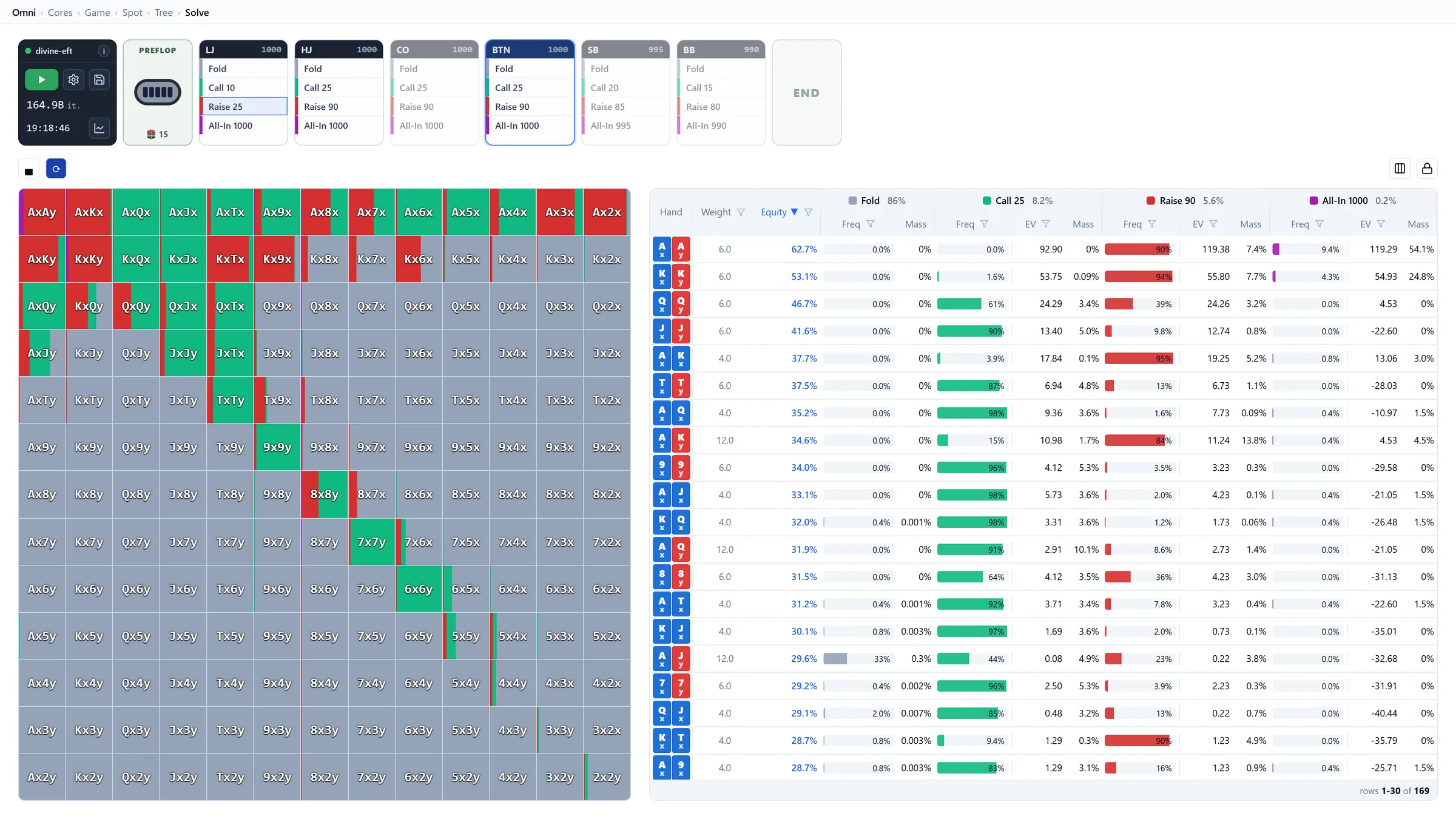Choose BTN Call 25 action
This screenshot has width=1456, height=819.
point(530,87)
